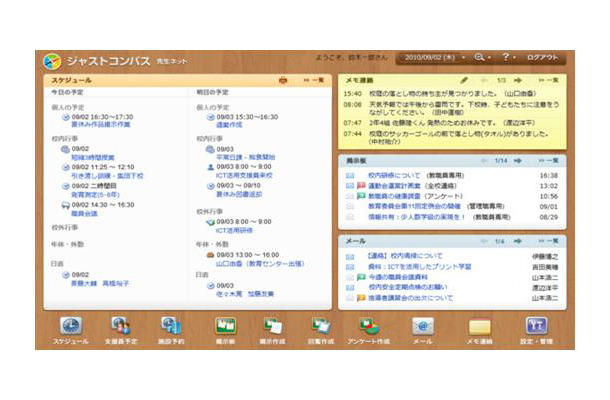Screen dimensions: 610x400
Task: Open schedule panel 一覧 list link
Action: 314,80
